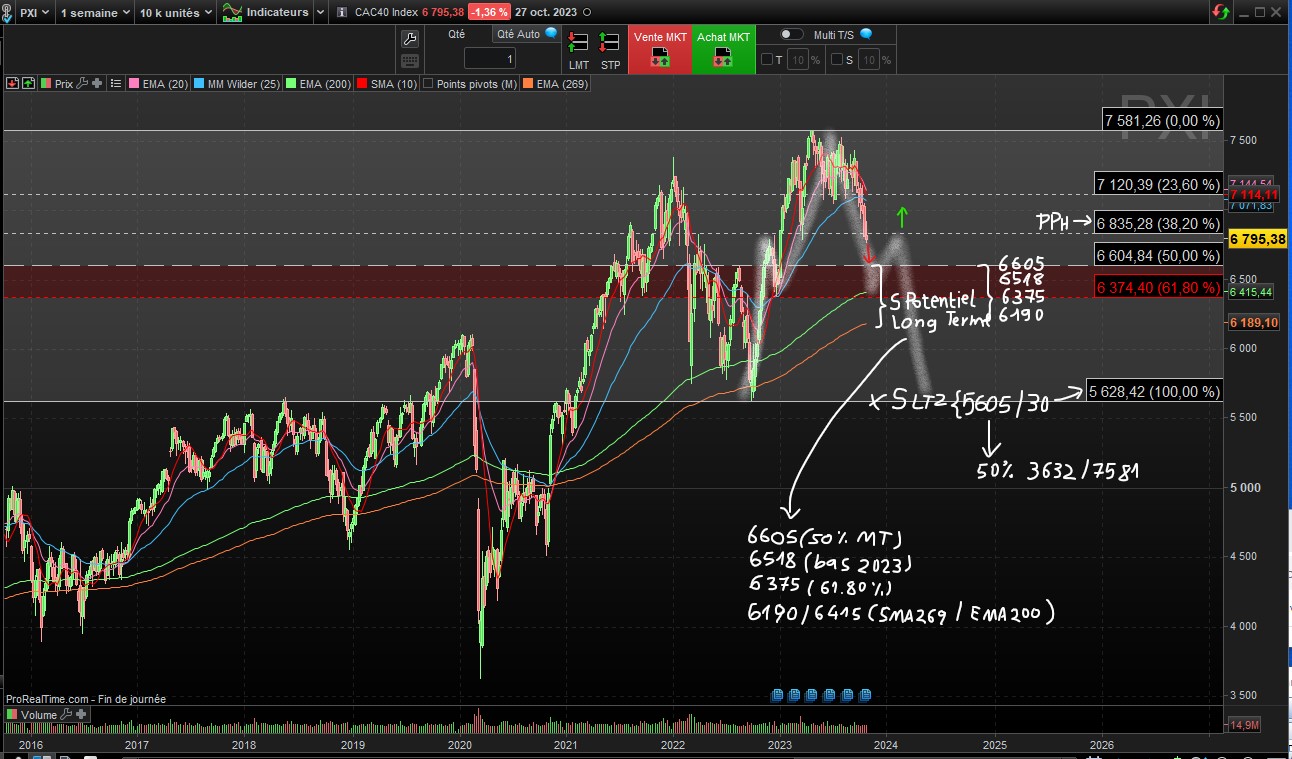Click the keyboard icon below the wrench
1292x759 pixels.
pyautogui.click(x=409, y=61)
